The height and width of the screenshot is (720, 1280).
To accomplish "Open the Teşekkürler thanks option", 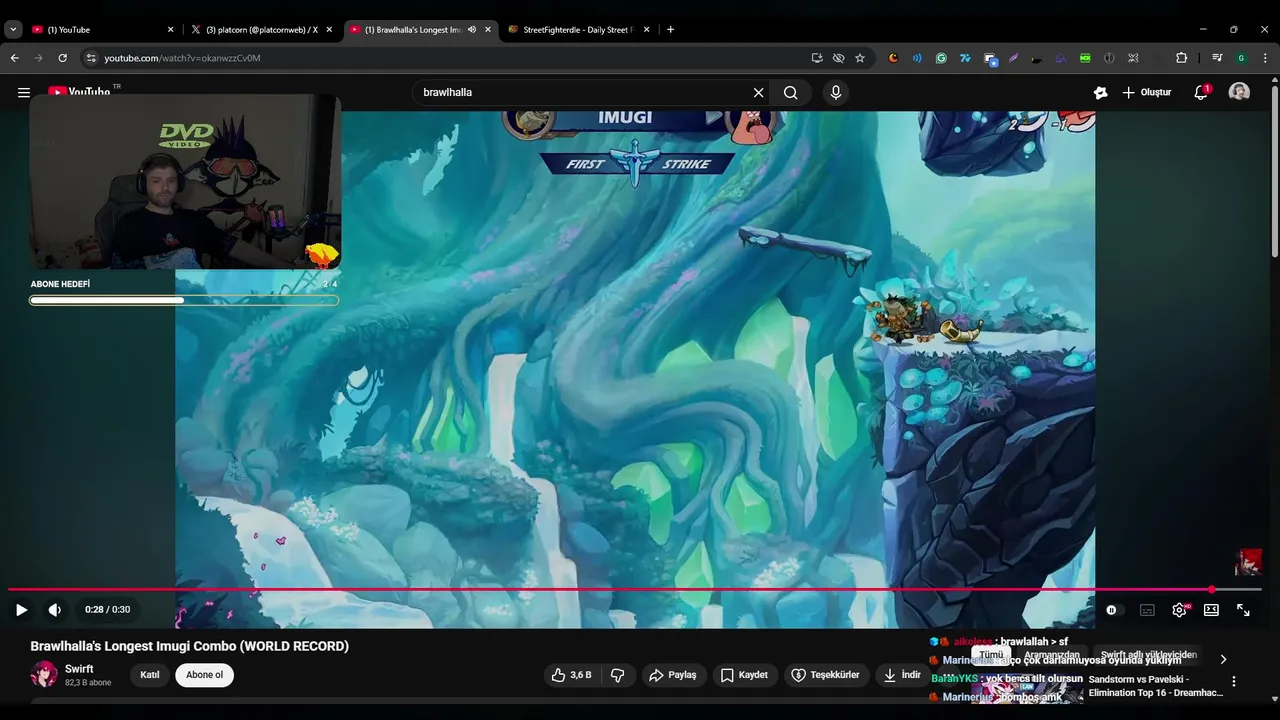I will coord(826,675).
